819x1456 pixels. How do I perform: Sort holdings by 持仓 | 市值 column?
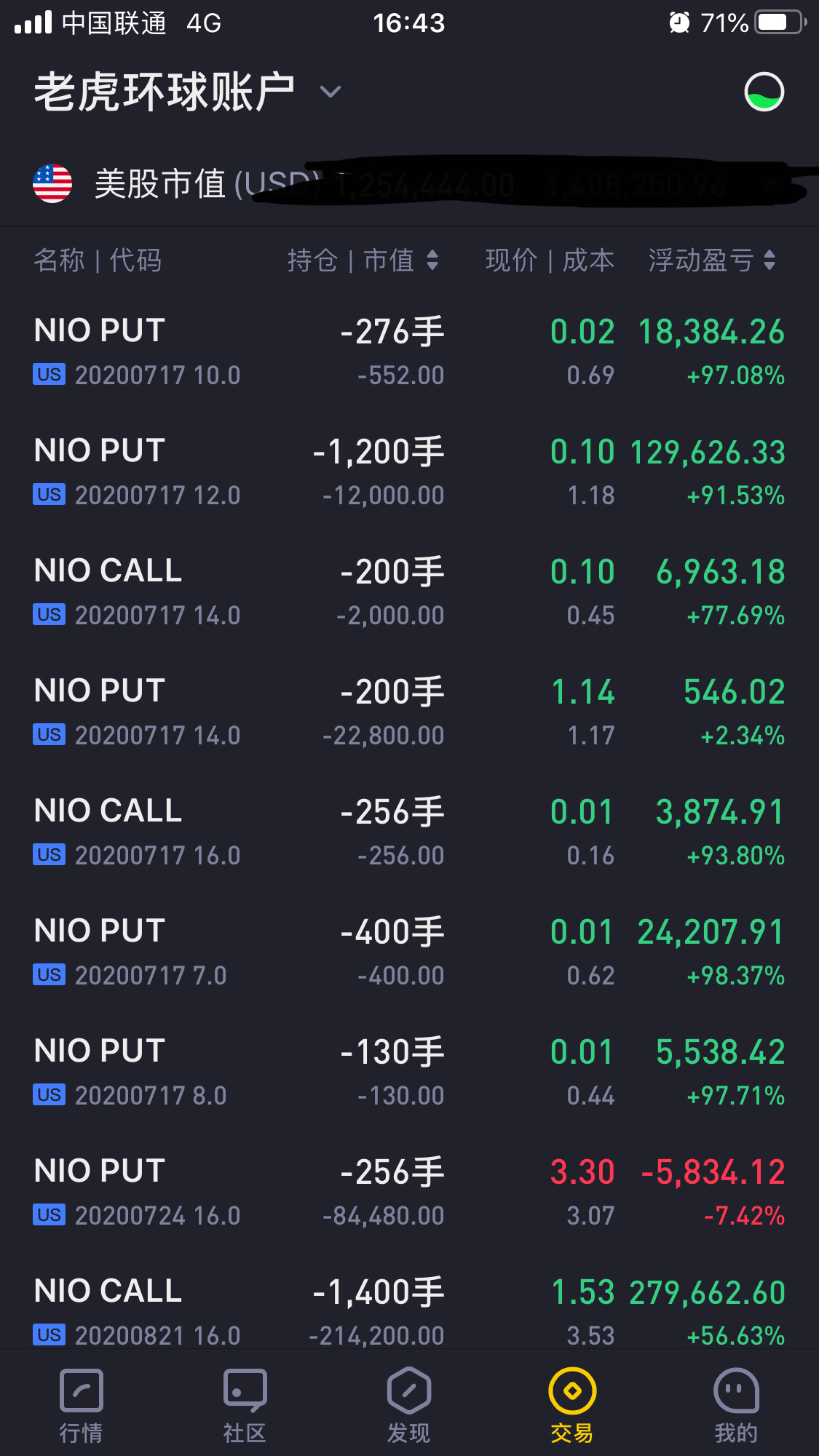click(363, 260)
